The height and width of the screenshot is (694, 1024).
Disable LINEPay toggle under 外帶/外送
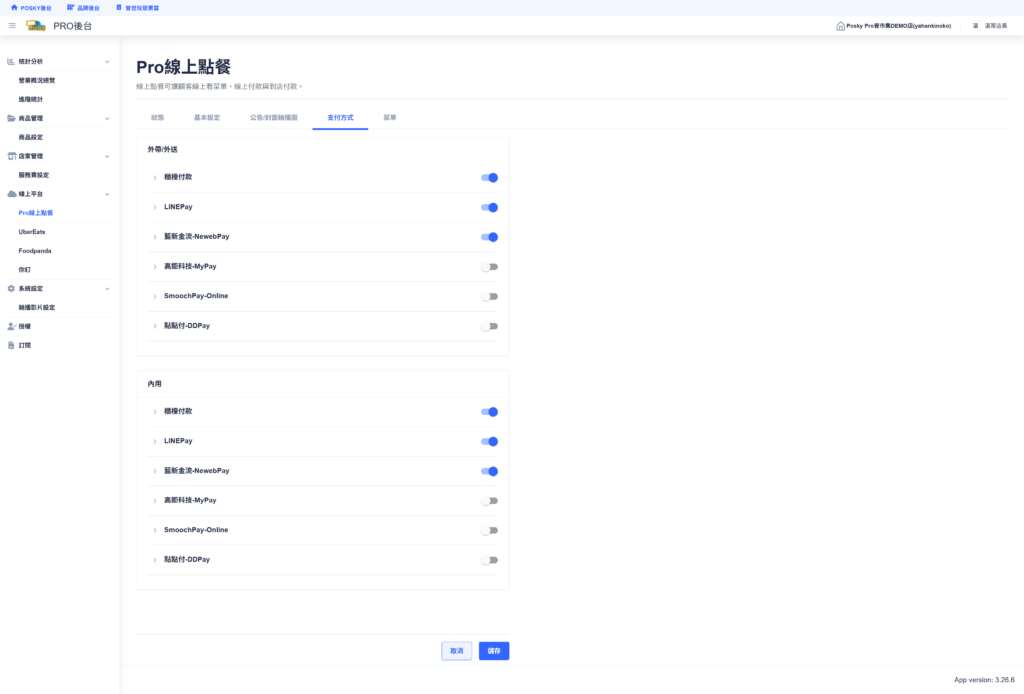[489, 208]
